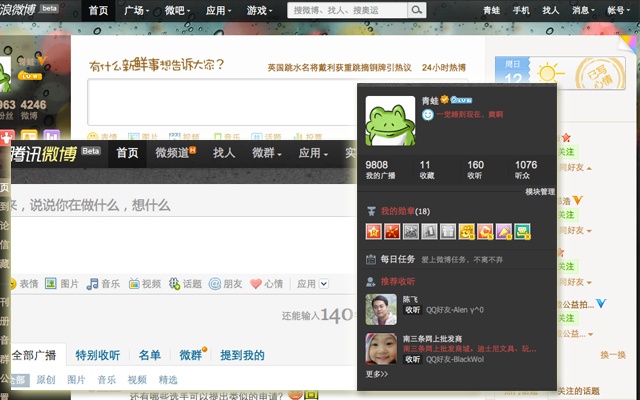
Task: Open the gray picture medal
Action: click(411, 231)
